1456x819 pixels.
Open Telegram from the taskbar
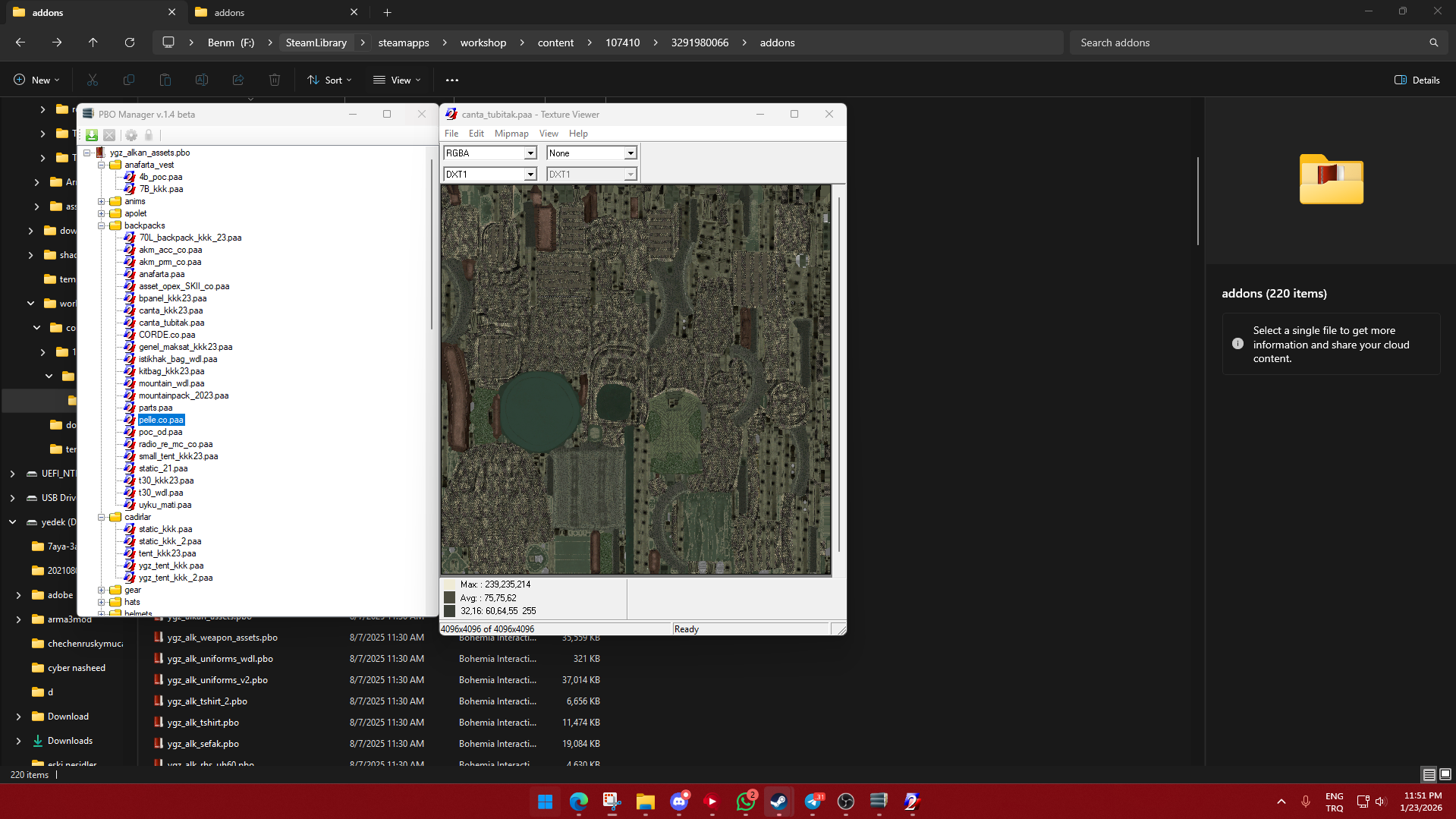tap(813, 802)
